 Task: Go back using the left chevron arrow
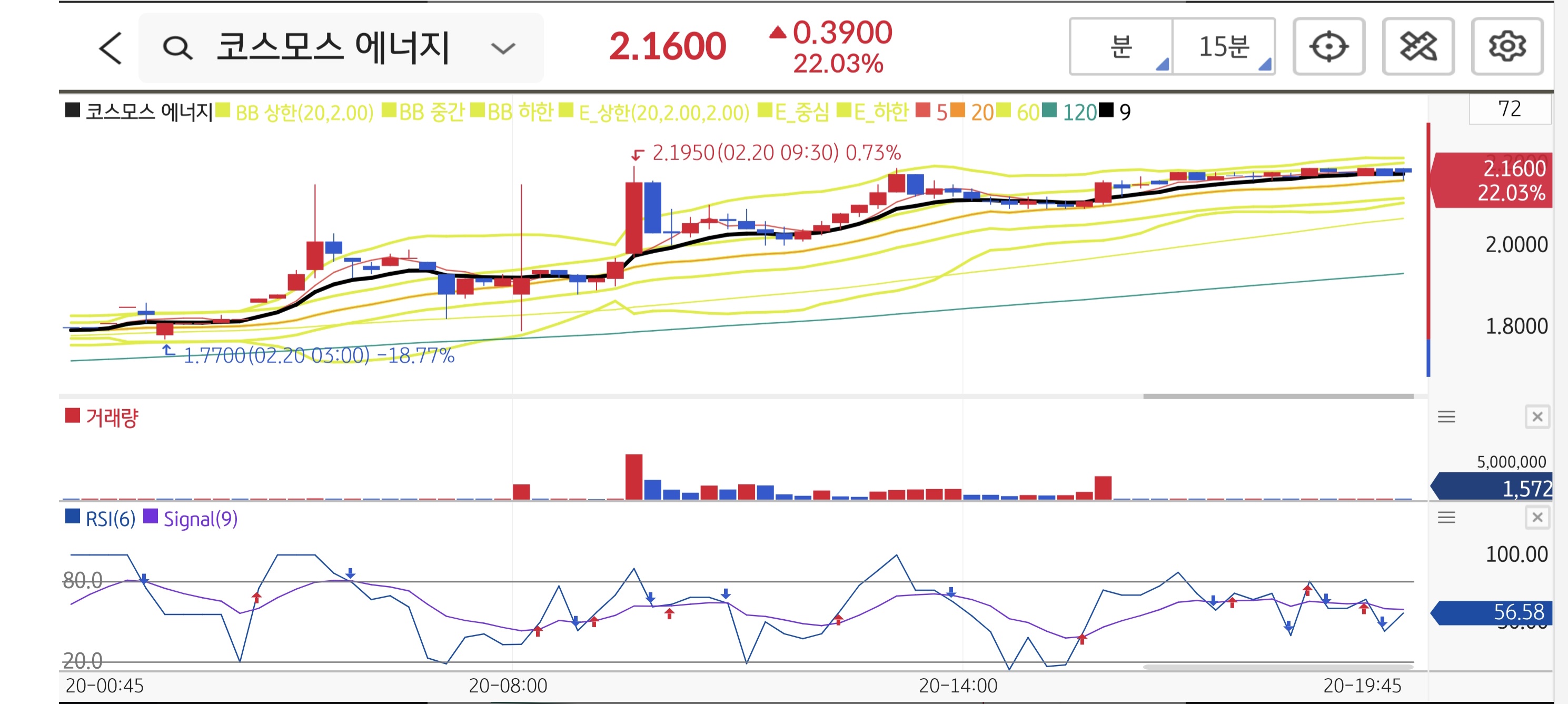[111, 47]
